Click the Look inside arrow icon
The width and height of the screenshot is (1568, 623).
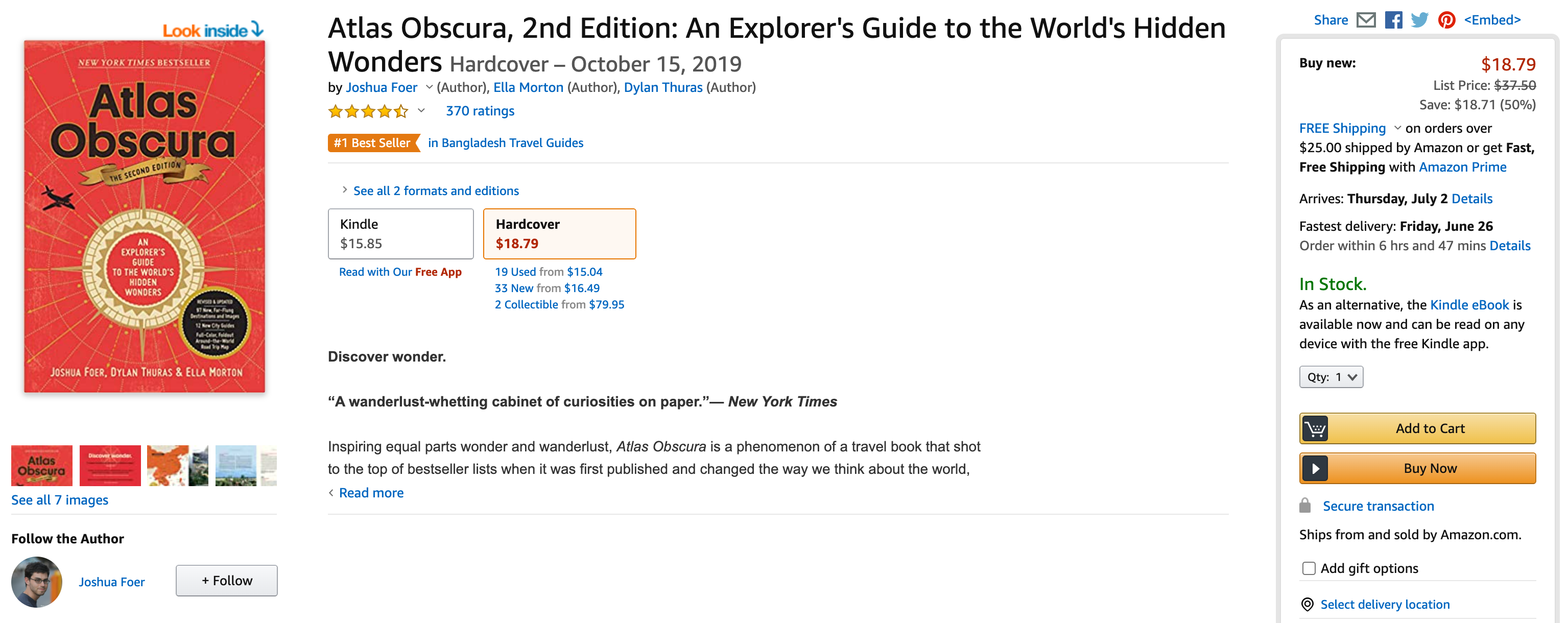(x=258, y=29)
